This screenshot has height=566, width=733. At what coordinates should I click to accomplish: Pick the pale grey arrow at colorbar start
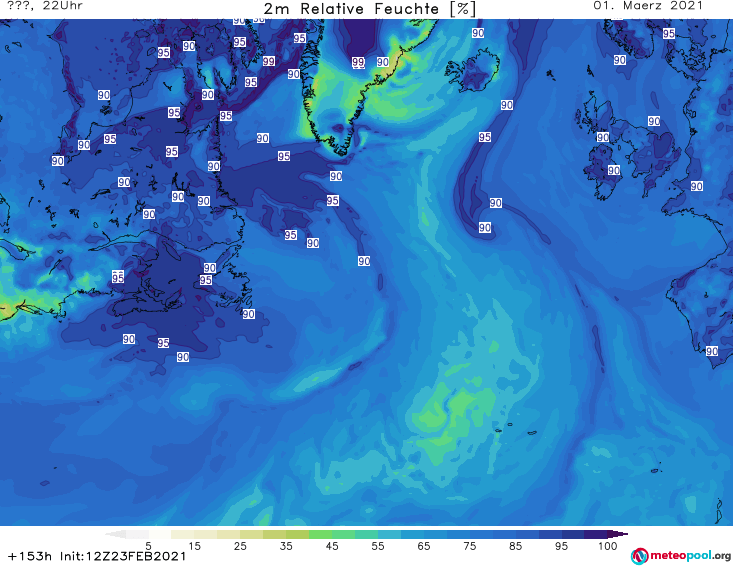coord(115,534)
